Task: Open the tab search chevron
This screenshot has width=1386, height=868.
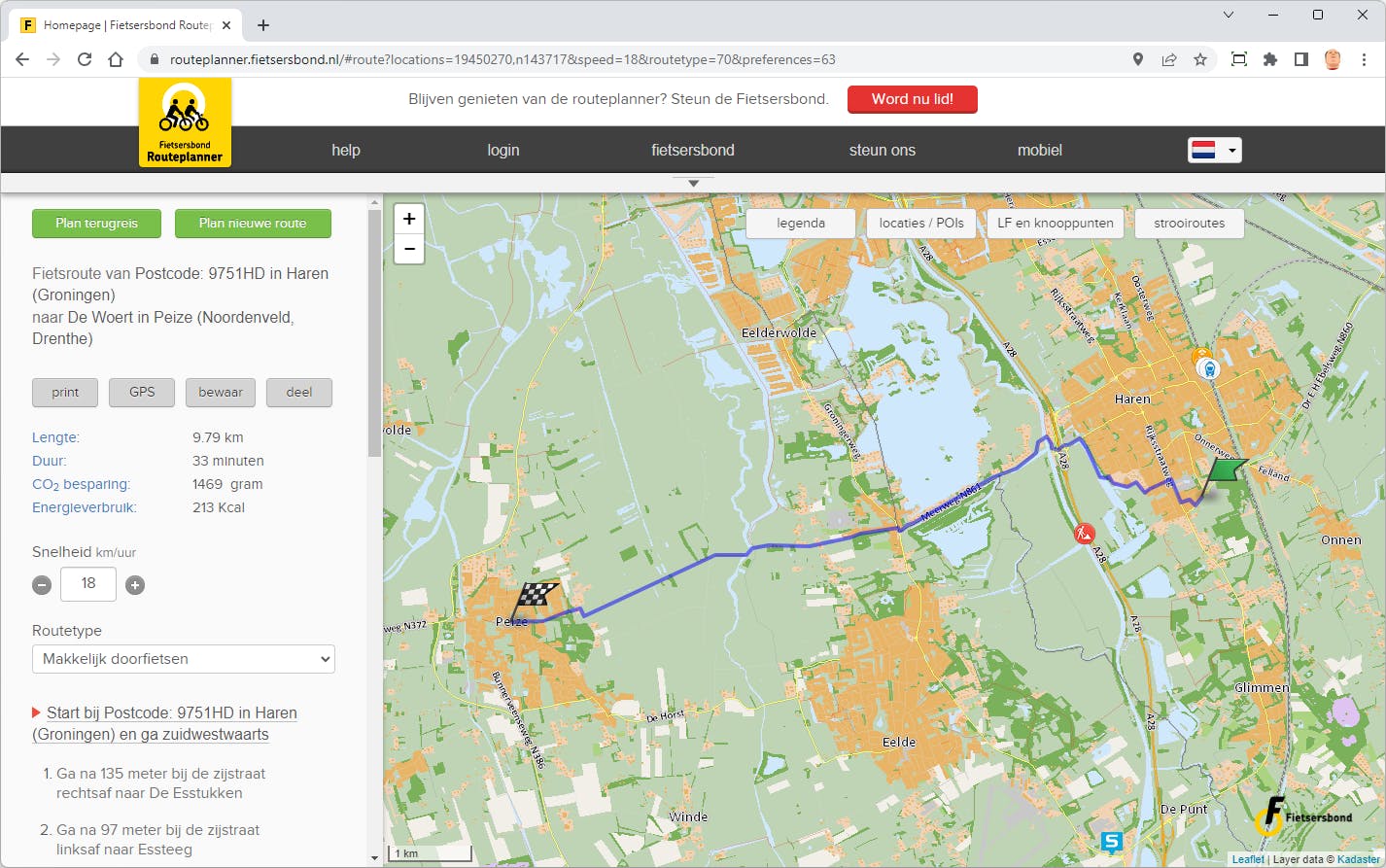Action: 1229,15
